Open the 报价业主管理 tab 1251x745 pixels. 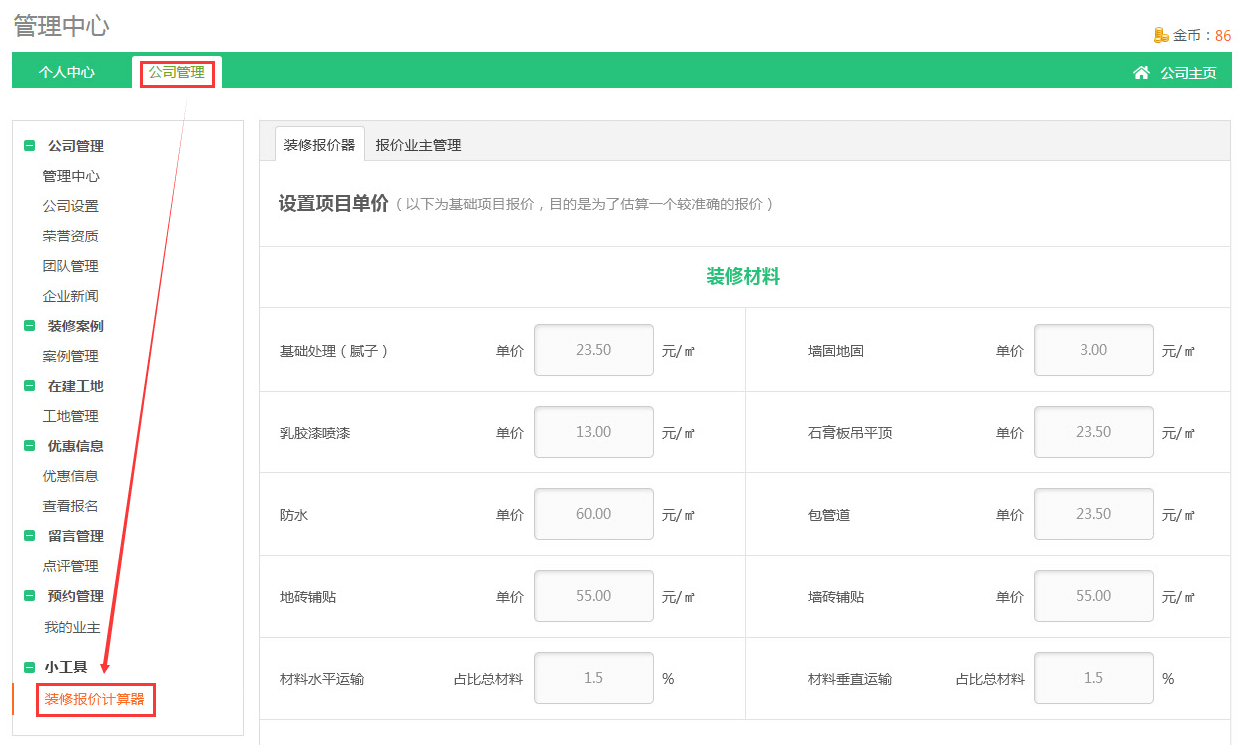click(418, 145)
